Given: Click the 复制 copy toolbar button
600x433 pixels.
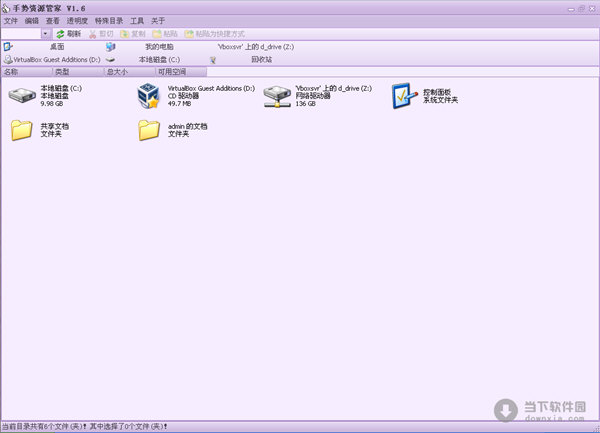Looking at the screenshot, I should (133, 34).
